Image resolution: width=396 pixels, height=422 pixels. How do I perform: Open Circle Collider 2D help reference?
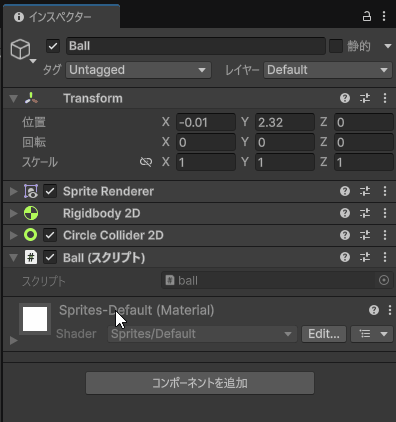tap(345, 235)
